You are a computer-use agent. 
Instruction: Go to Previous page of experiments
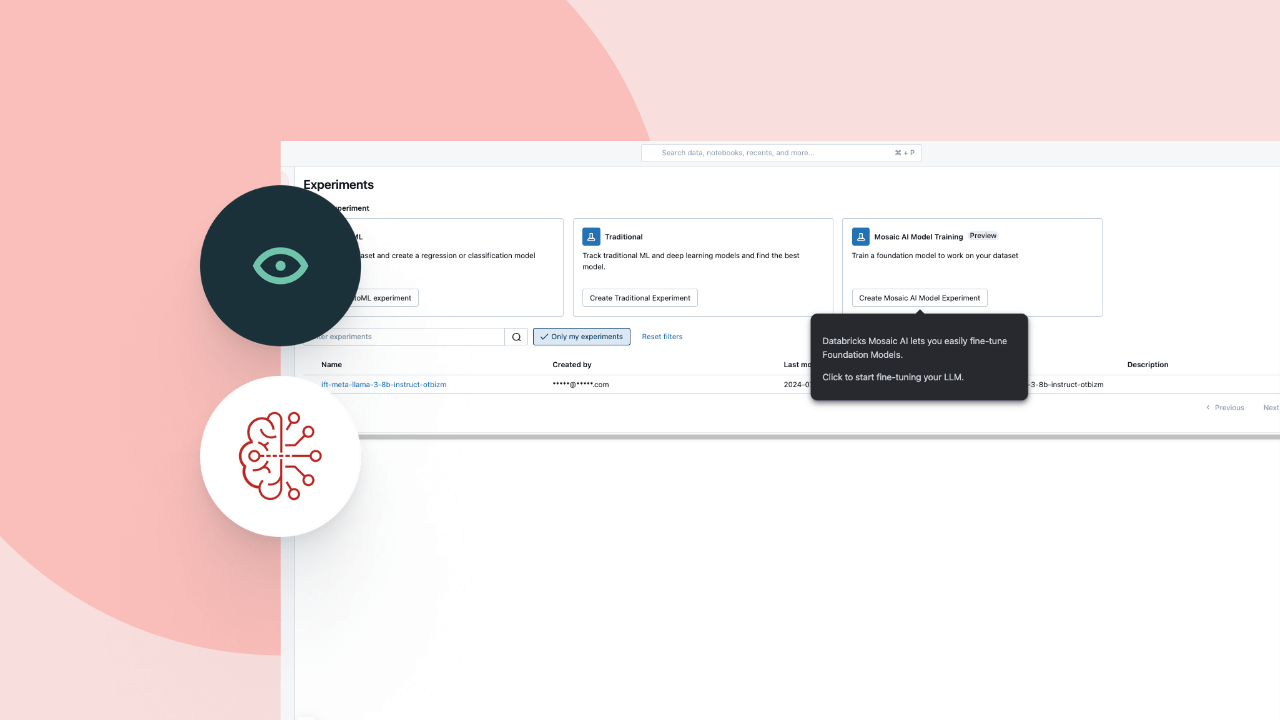[1225, 408]
